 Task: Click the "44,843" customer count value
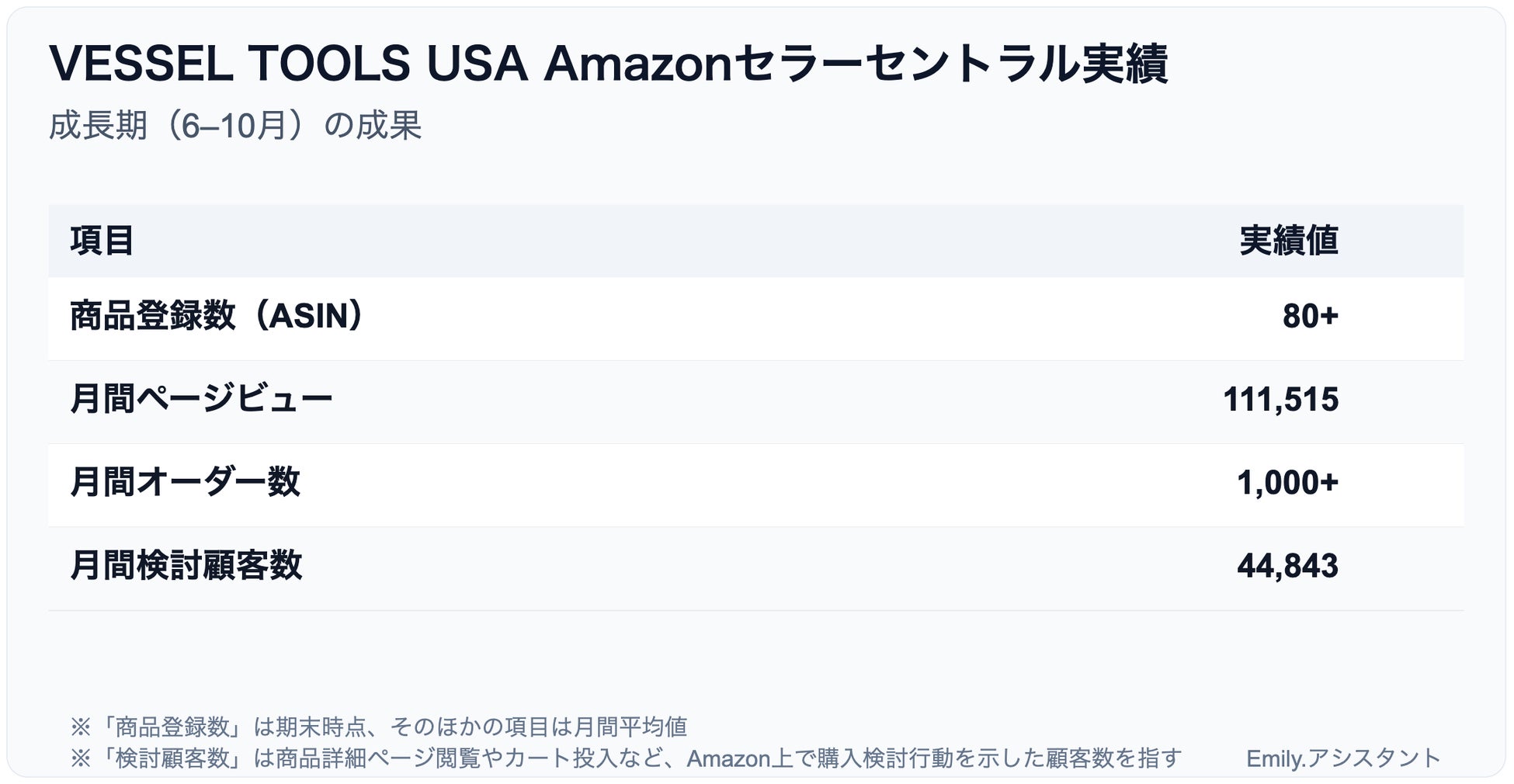tap(1287, 565)
